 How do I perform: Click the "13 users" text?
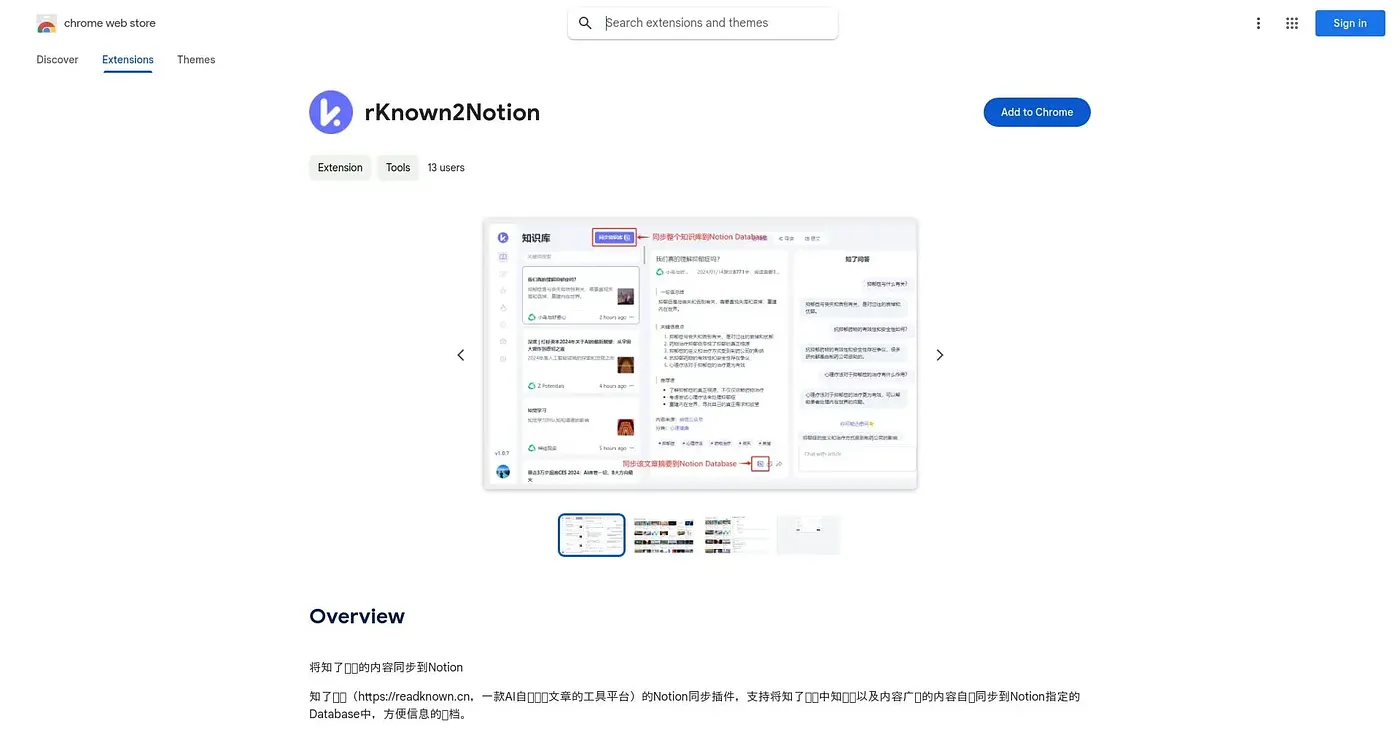pyautogui.click(x=446, y=167)
